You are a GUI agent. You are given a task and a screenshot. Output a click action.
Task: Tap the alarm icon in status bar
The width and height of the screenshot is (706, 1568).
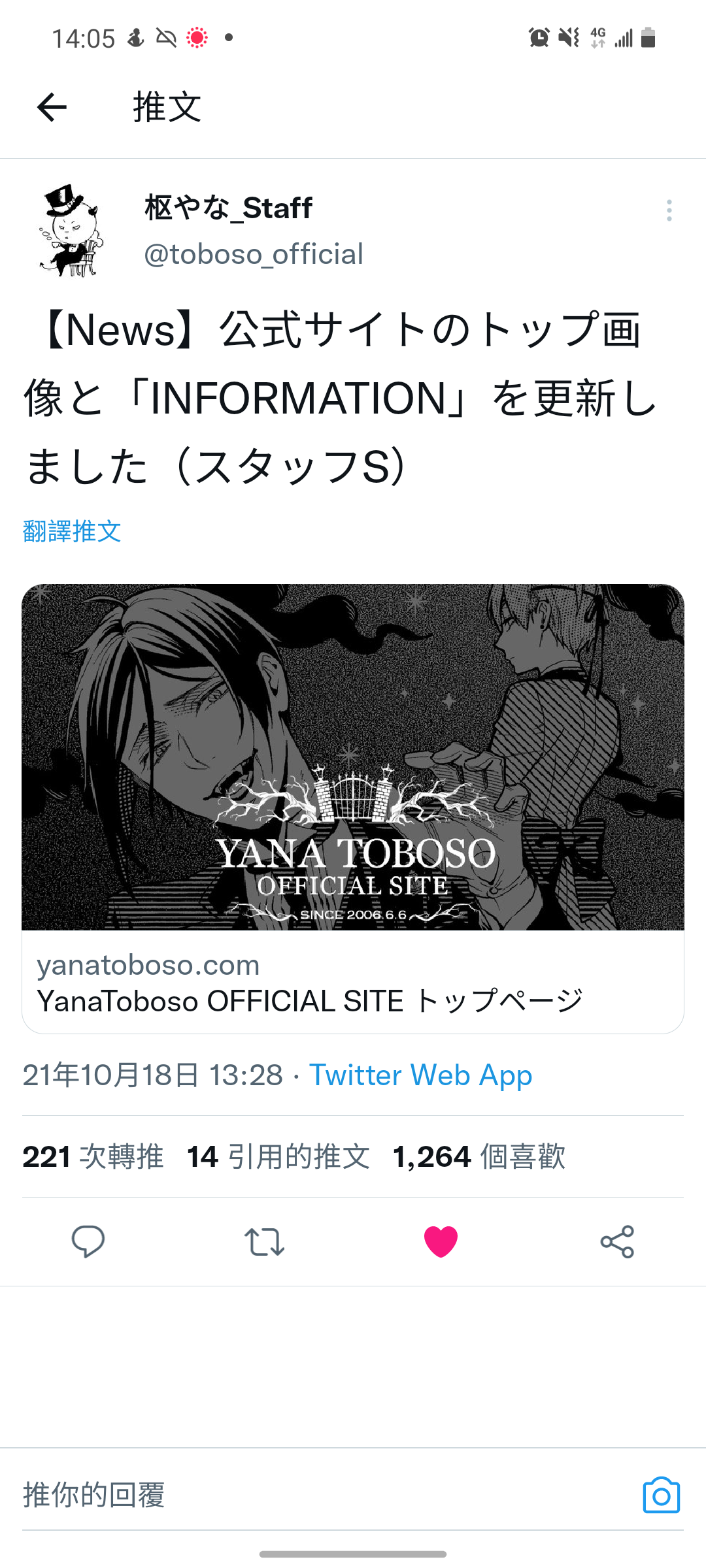coord(539,38)
